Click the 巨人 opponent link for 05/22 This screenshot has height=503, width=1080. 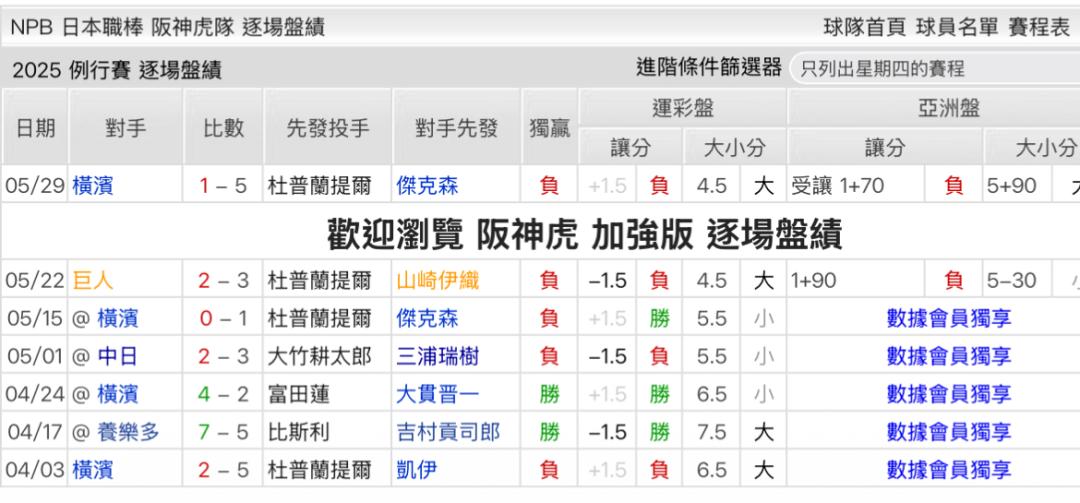93,280
